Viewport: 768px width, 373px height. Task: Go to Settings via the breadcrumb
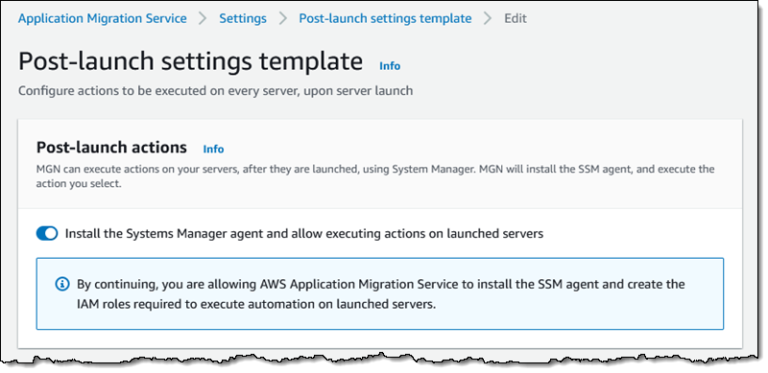click(x=243, y=19)
